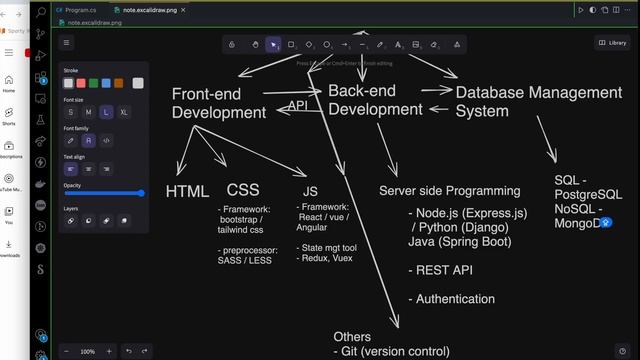Screen dimensions: 640x360
Task: Redo the last canvas action
Action: 144,351
